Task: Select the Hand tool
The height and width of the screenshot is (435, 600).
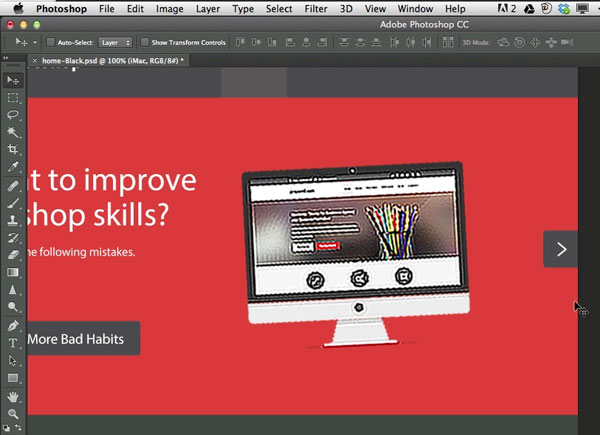Action: click(13, 396)
